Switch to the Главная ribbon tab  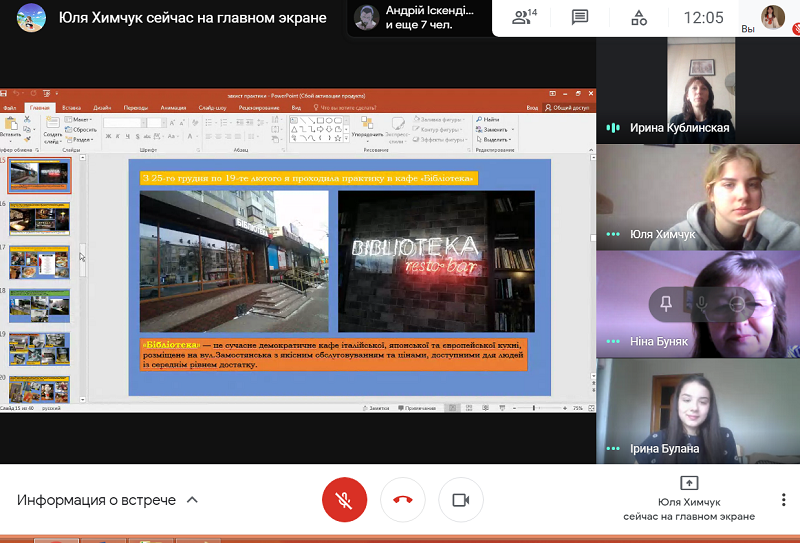tap(39, 108)
